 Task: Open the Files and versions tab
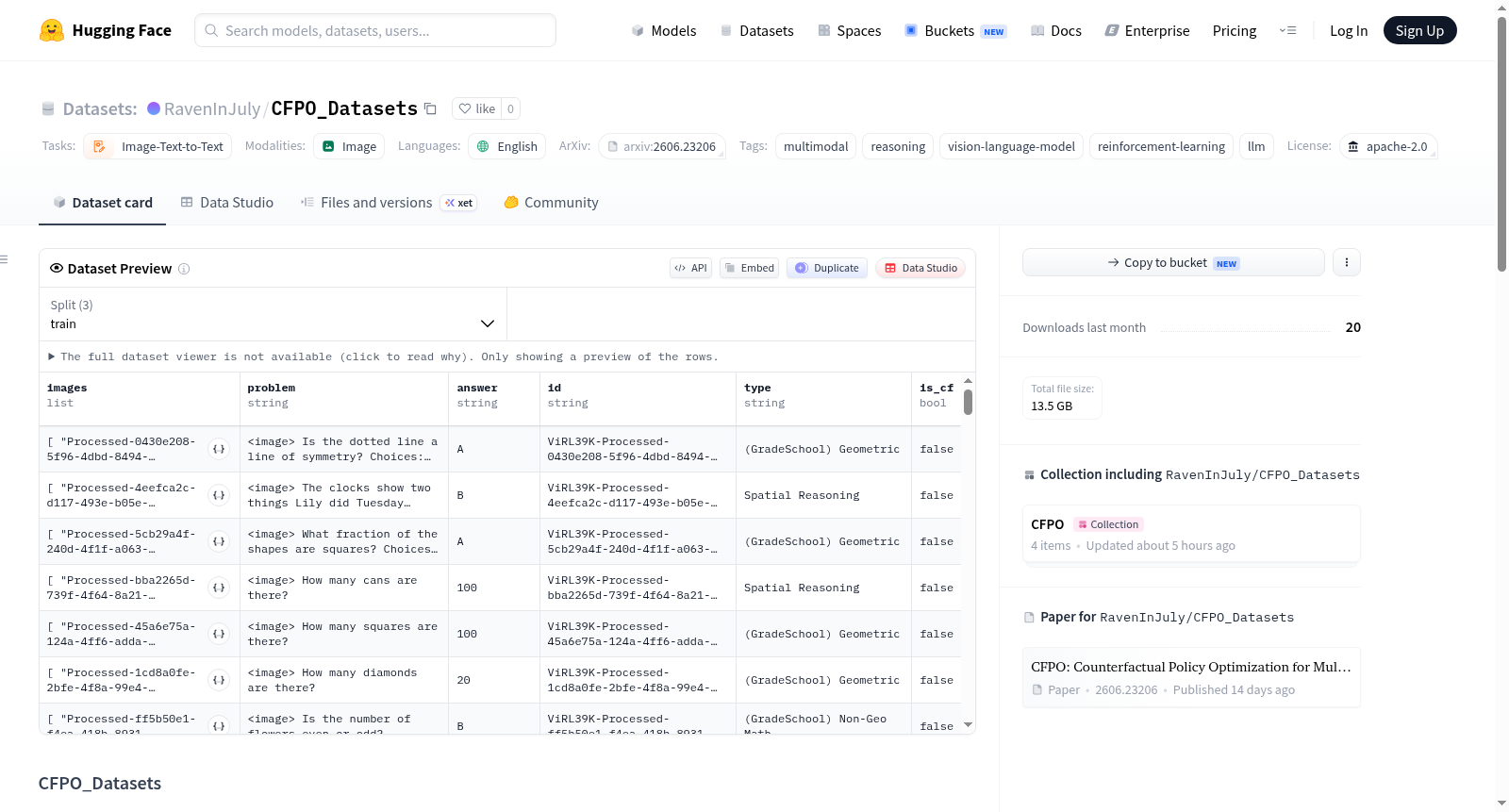click(x=389, y=202)
